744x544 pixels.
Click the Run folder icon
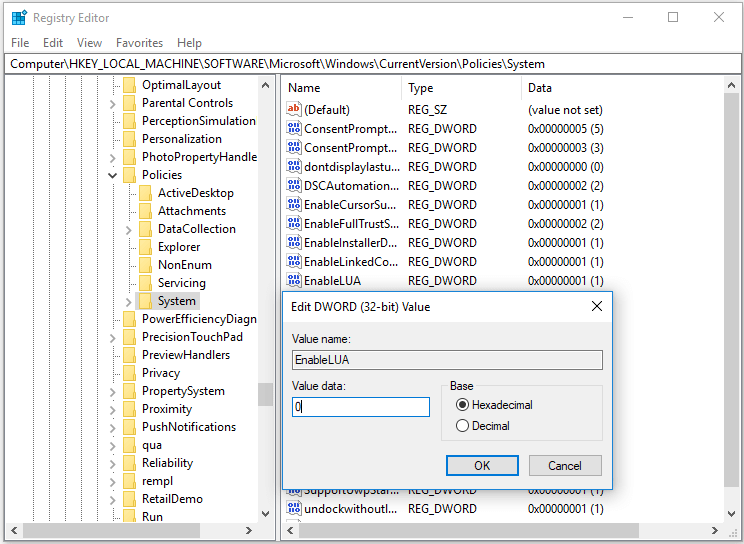(129, 516)
